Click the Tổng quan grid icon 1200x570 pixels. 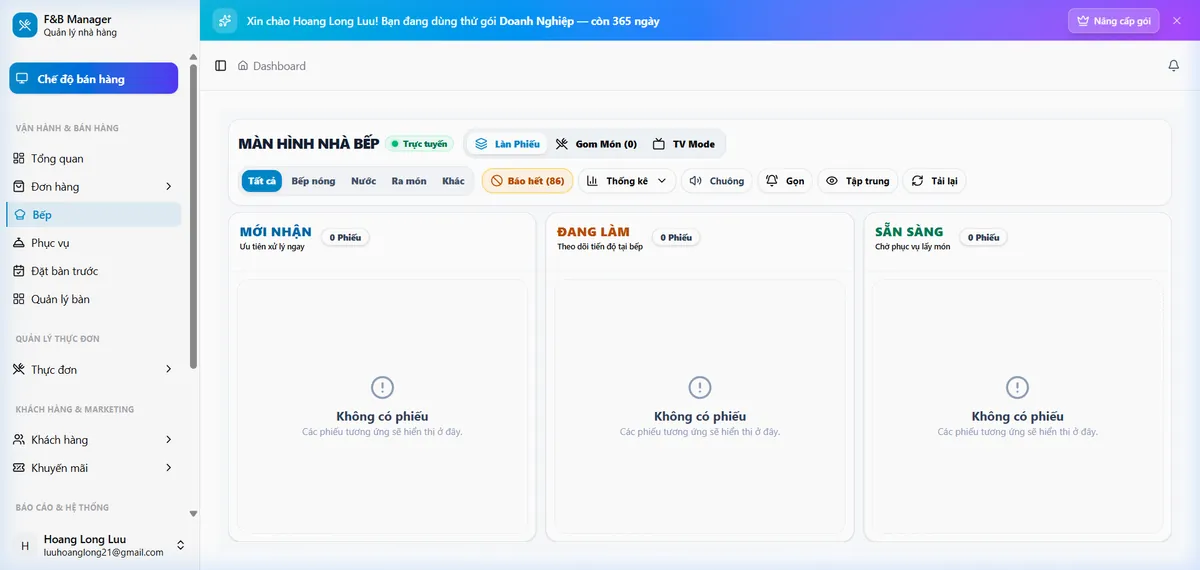pyautogui.click(x=19, y=158)
